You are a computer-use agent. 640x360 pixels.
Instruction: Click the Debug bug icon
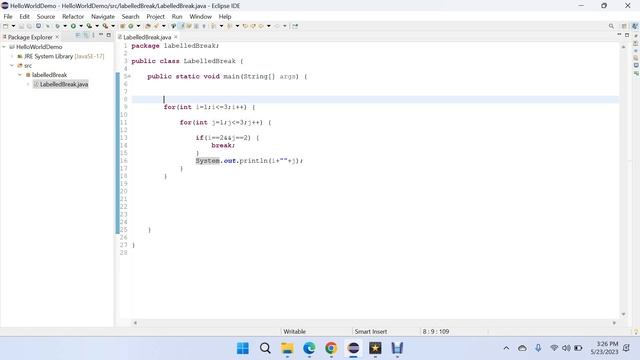tap(58, 26)
